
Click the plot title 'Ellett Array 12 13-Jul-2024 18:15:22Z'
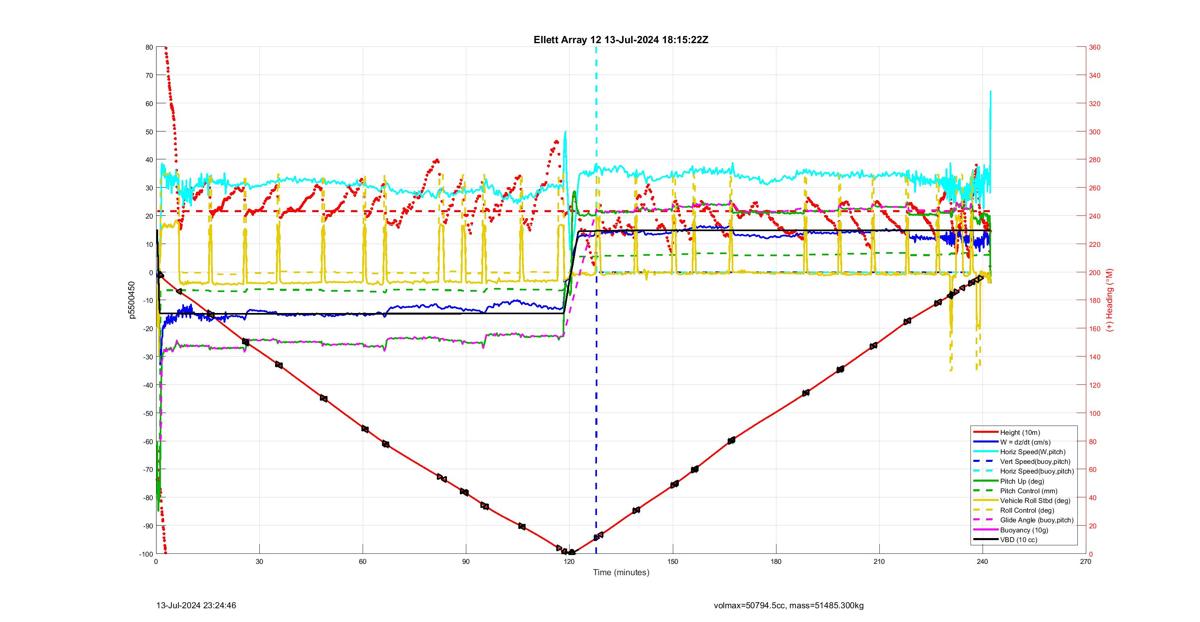(621, 39)
